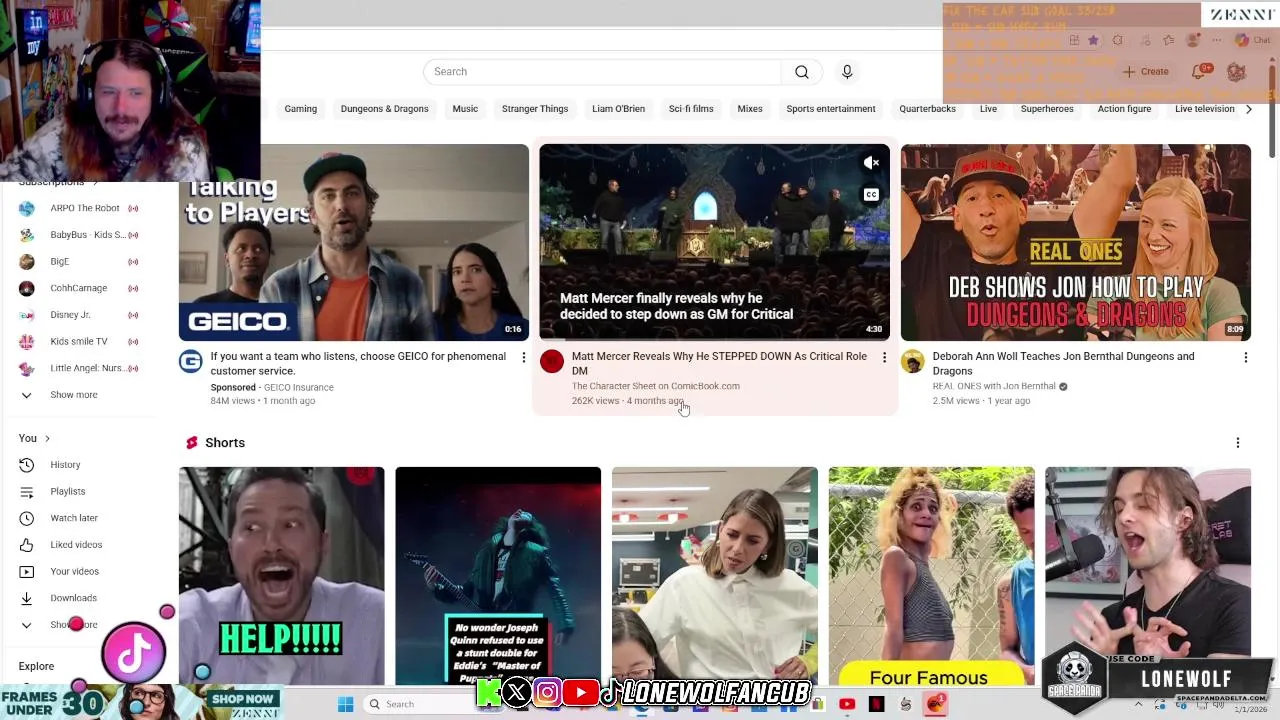
Task: Open Netflix from the taskbar
Action: (x=876, y=704)
